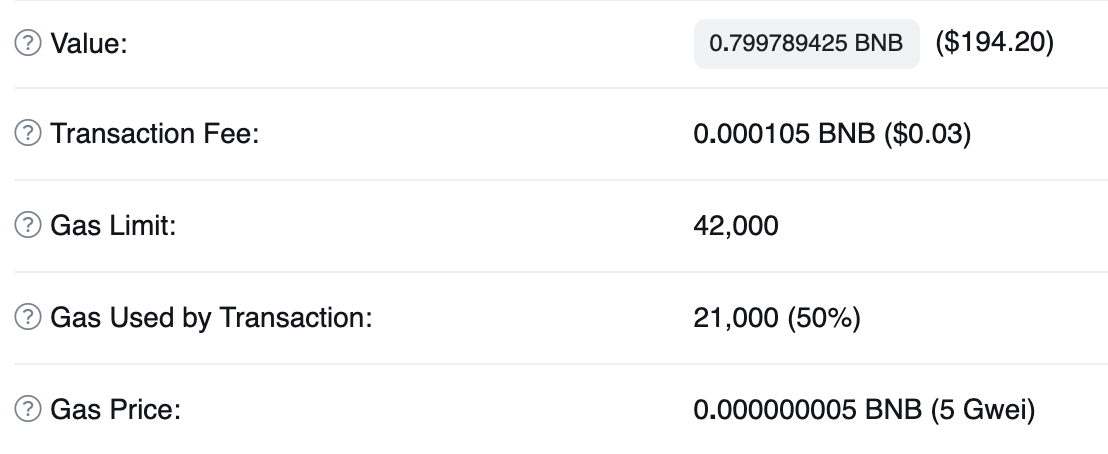The height and width of the screenshot is (454, 1108).
Task: Open the Gas Limit help tooltip icon
Action: click(29, 226)
